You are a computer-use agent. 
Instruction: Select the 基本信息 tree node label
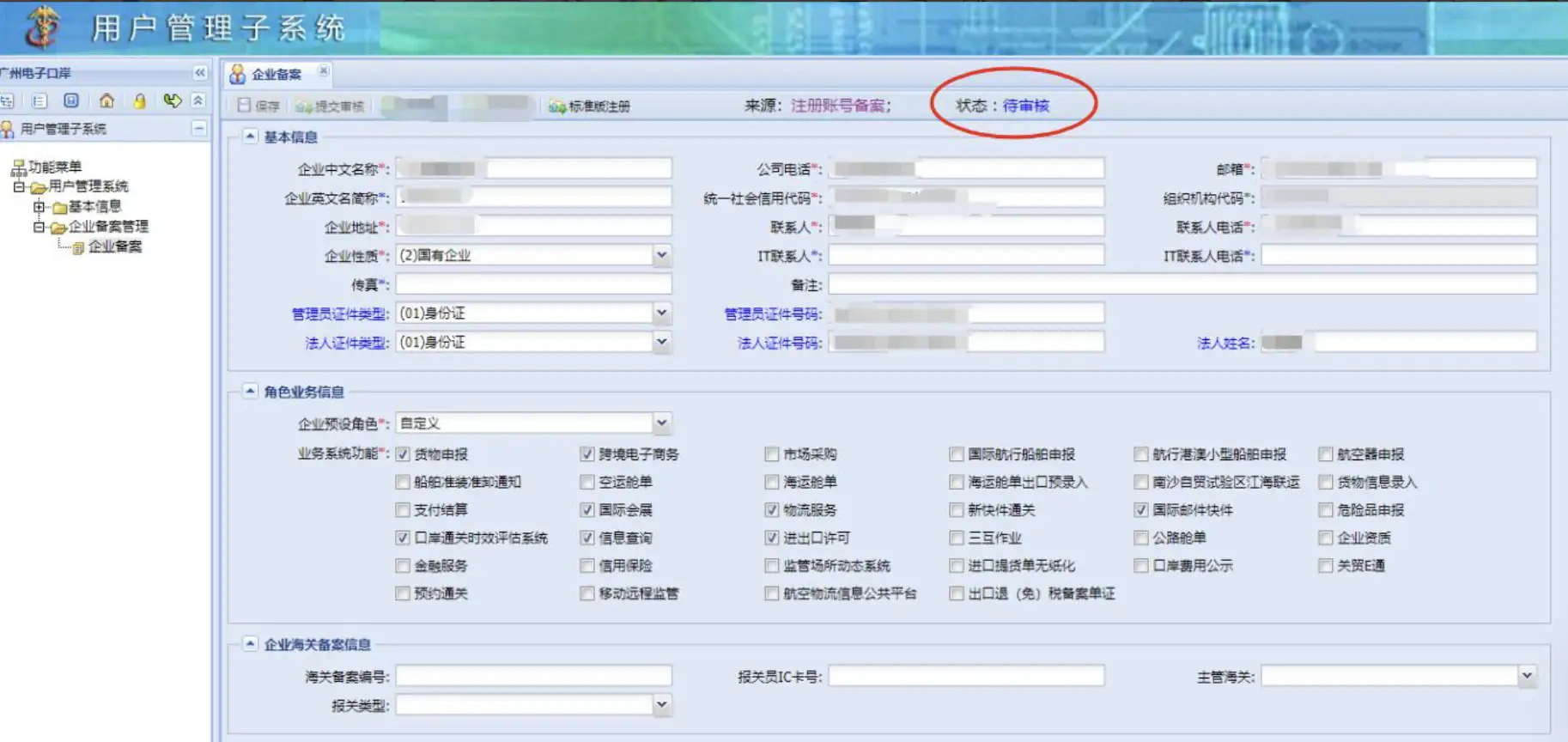pyautogui.click(x=94, y=207)
